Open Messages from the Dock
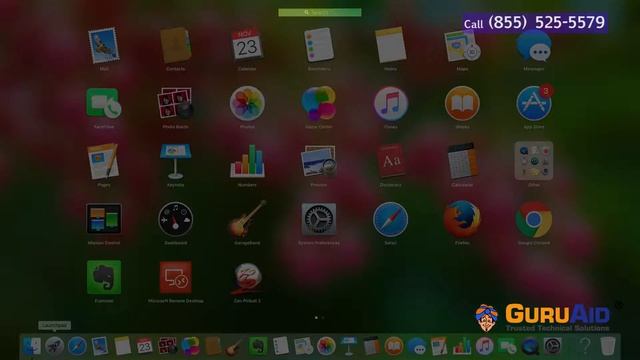 point(417,346)
